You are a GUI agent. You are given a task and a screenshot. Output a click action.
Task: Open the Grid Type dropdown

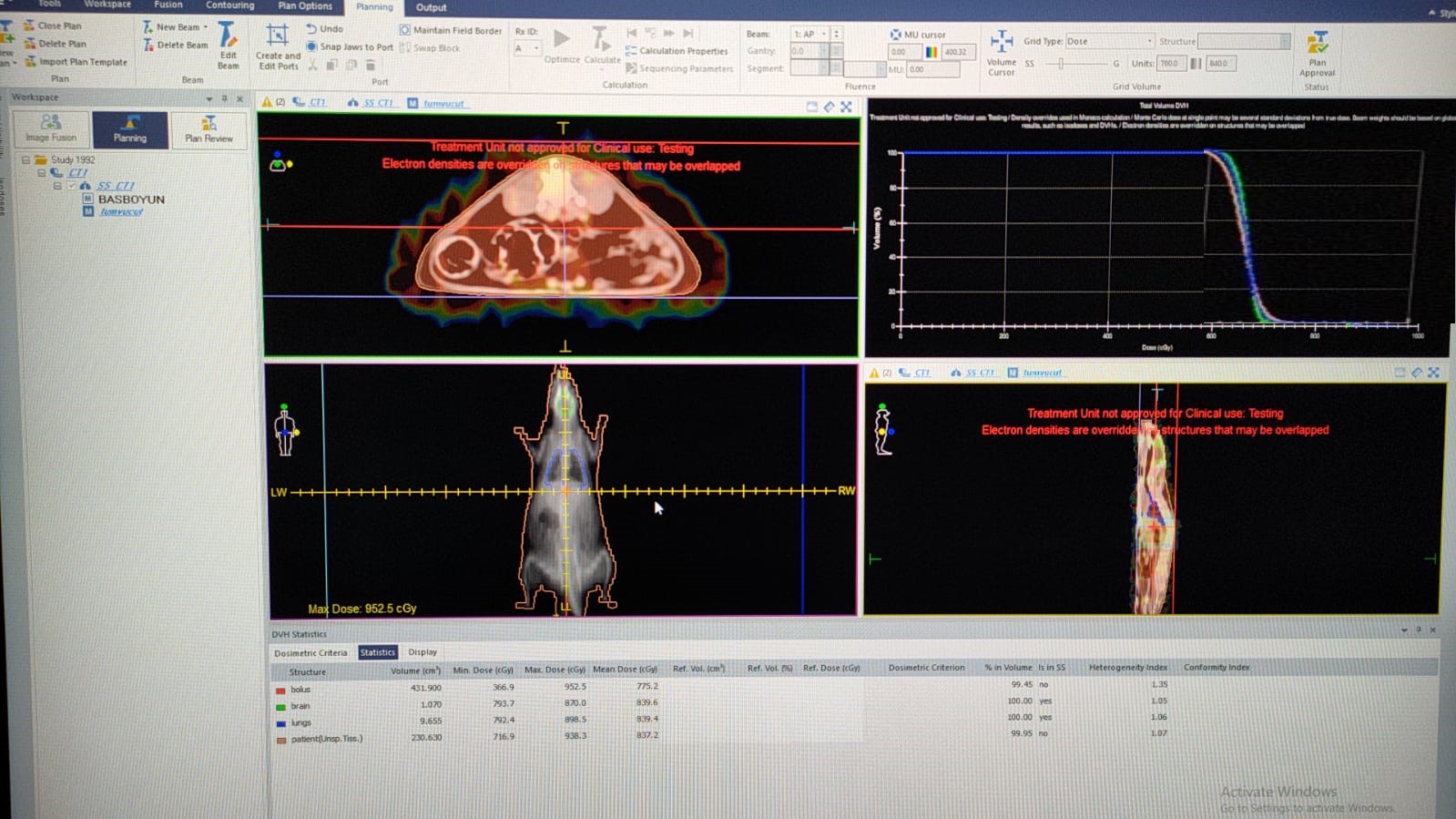(1149, 41)
